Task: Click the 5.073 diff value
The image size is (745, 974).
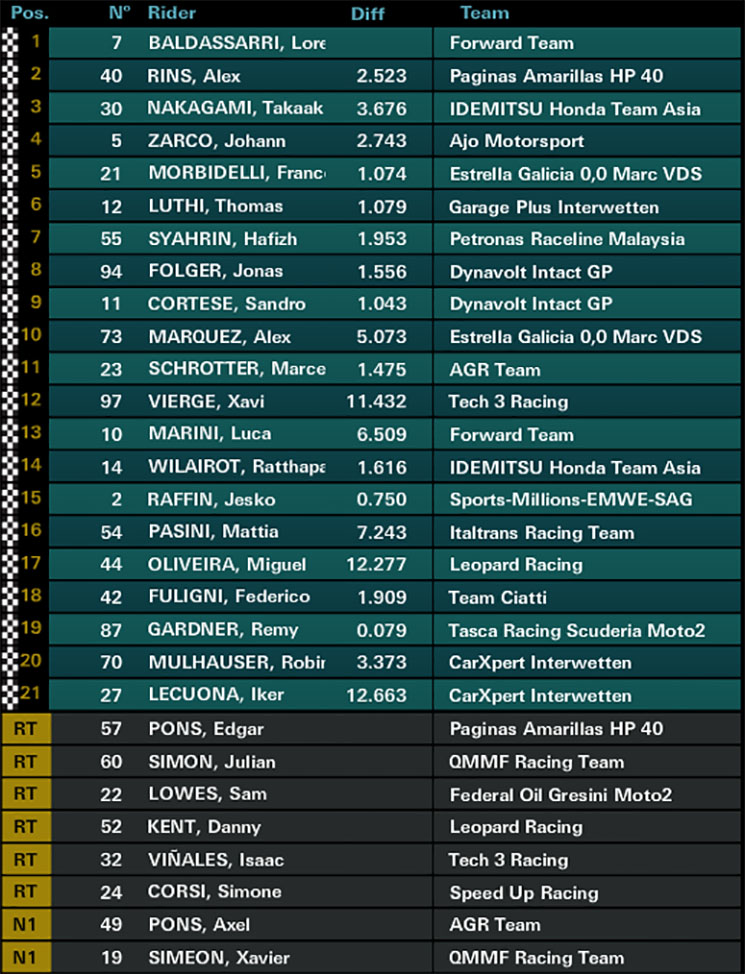Action: (382, 337)
